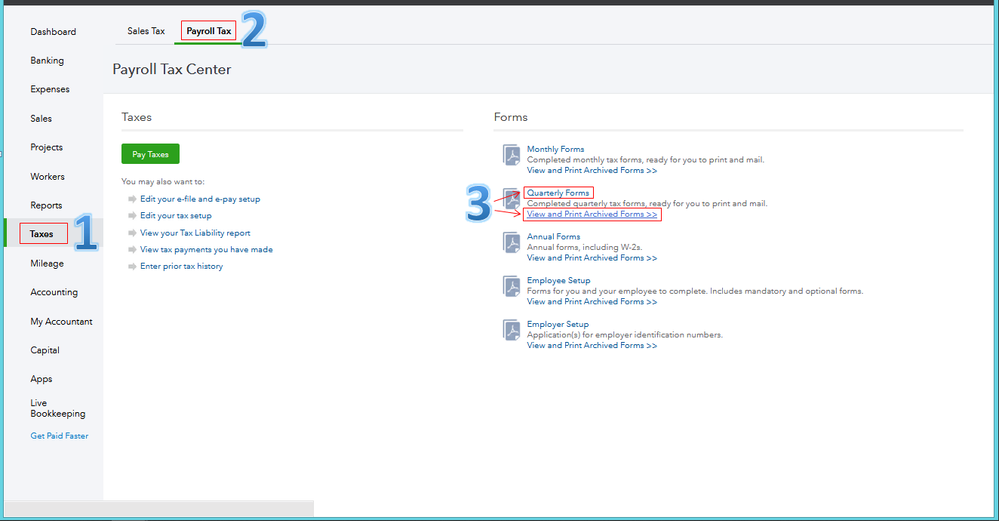Open View your Tax Liability report
Image resolution: width=999 pixels, height=521 pixels.
point(195,232)
